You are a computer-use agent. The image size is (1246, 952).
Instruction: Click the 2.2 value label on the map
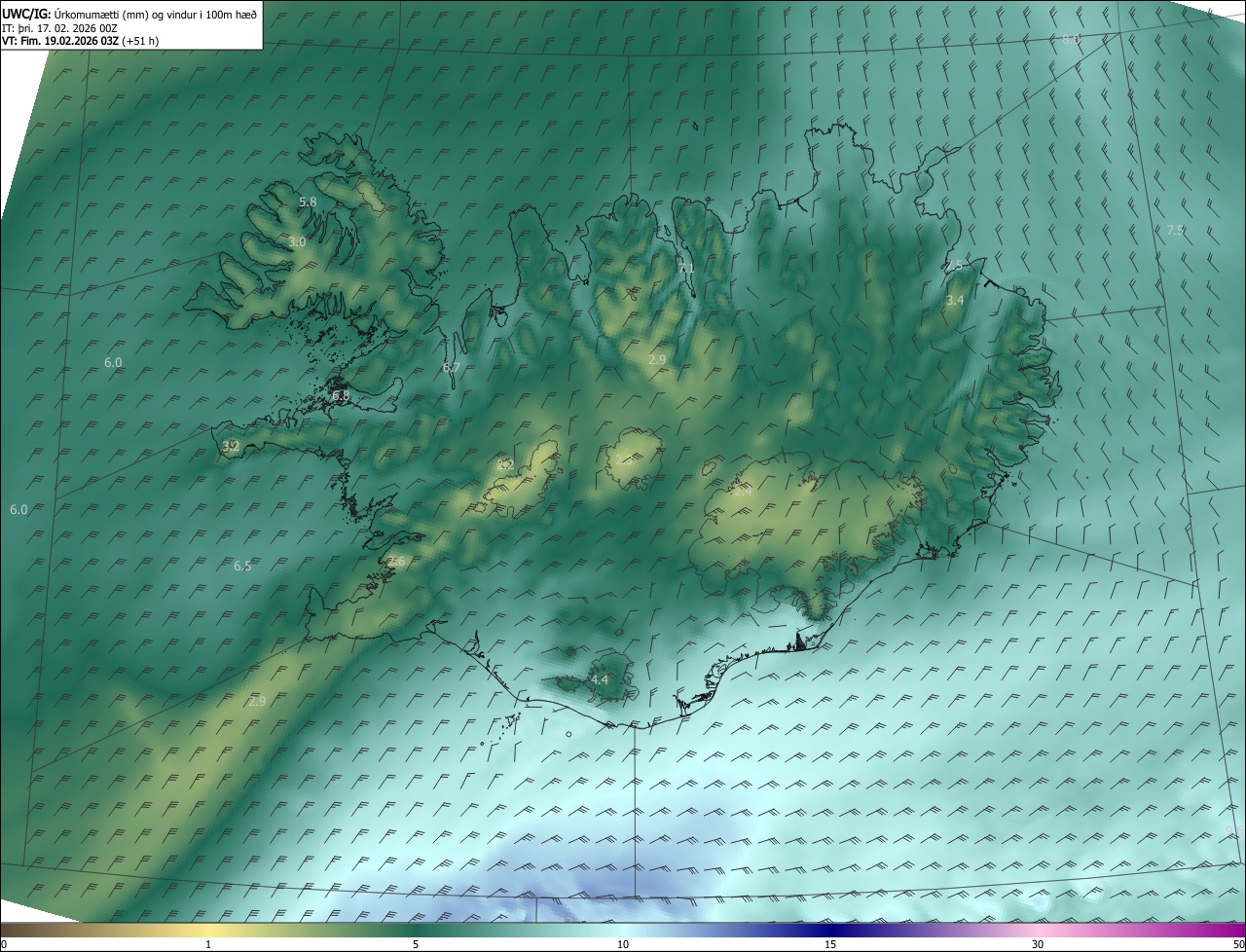click(x=505, y=465)
